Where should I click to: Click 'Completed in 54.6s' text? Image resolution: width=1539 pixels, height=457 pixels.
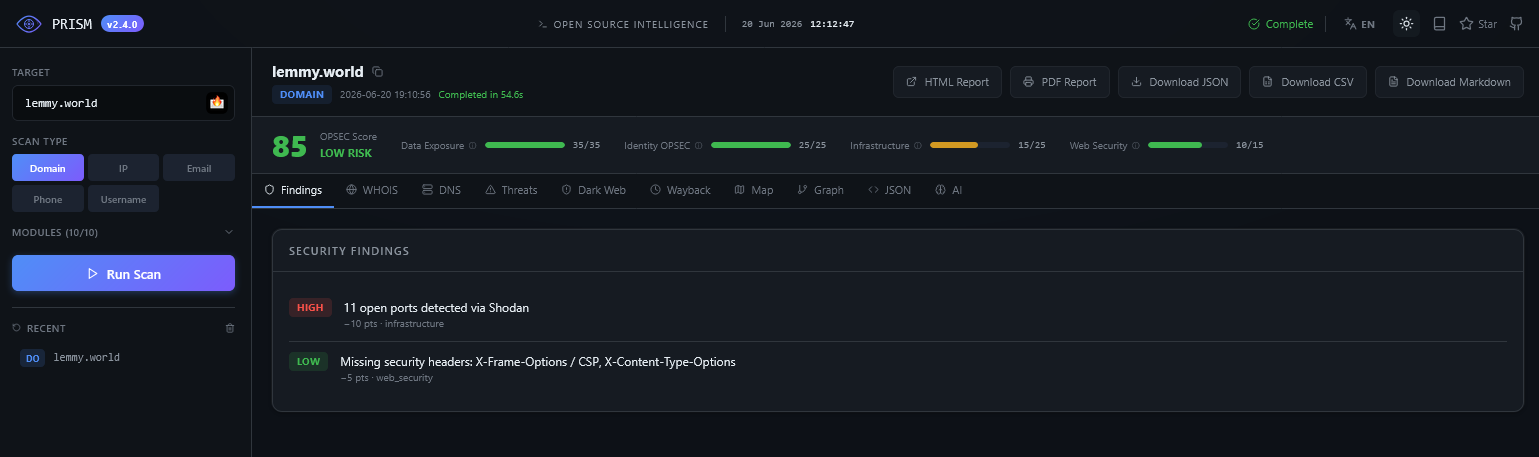point(481,95)
